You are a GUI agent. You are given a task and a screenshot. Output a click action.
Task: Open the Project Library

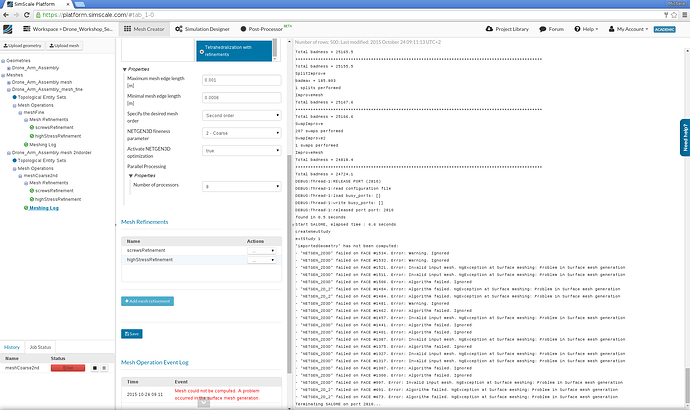[x=507, y=29]
